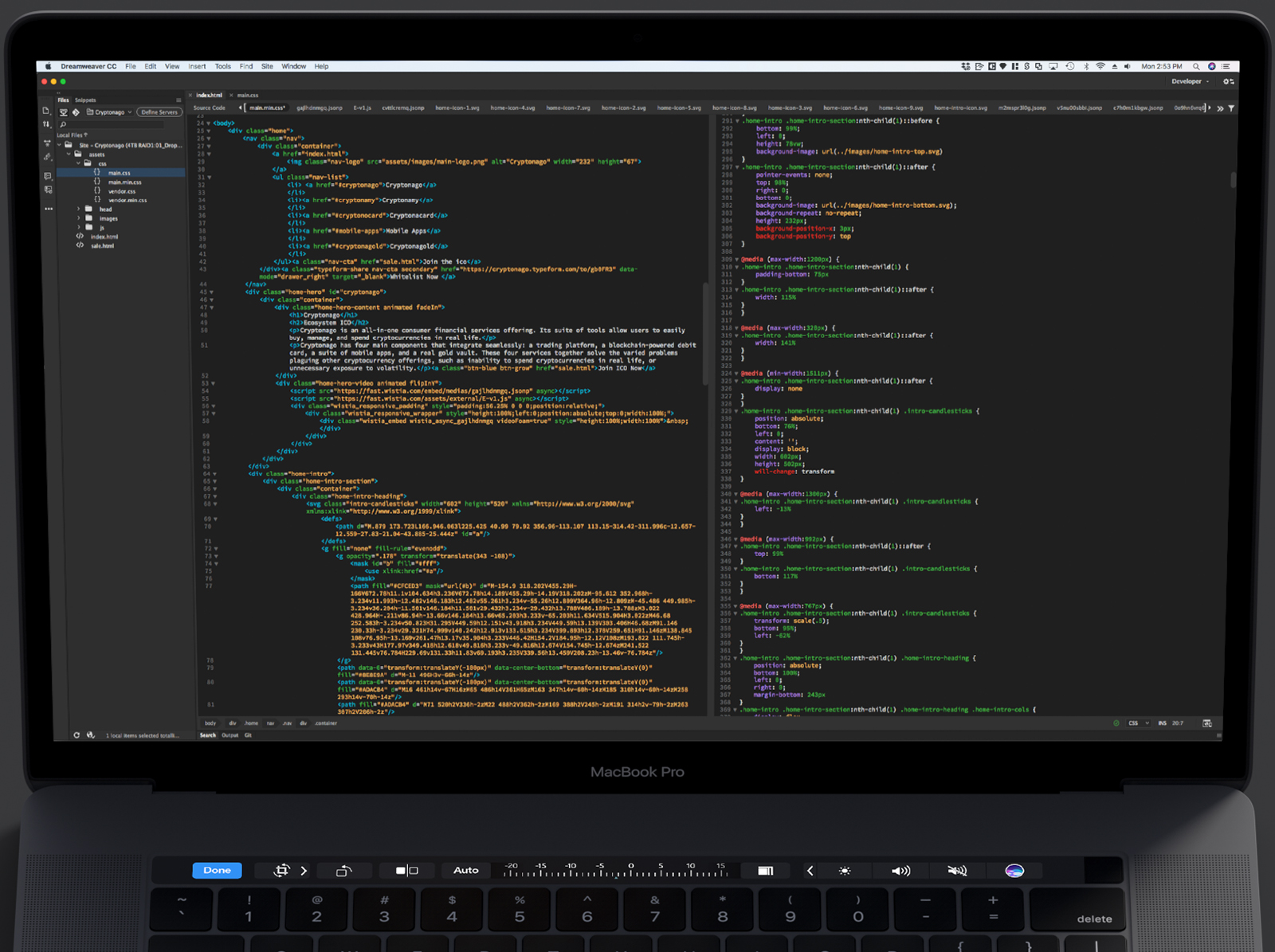Screen dimensions: 1275x952
Task: Open the more tools ellipsis in left toolbar
Action: (49, 209)
